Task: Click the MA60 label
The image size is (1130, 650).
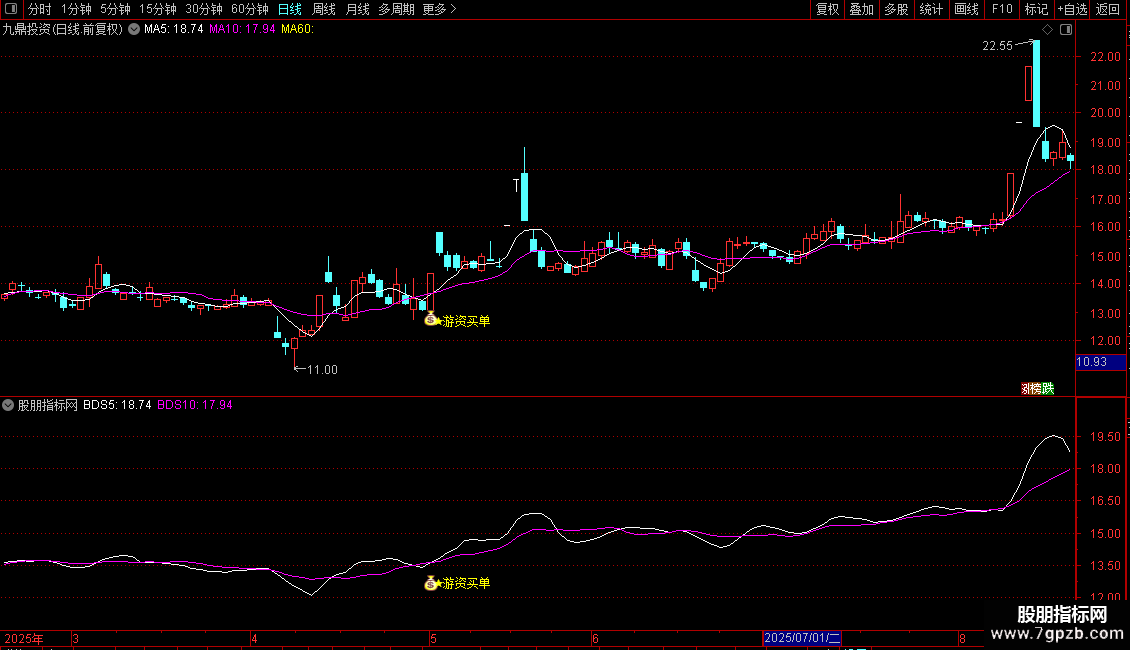Action: [x=298, y=29]
